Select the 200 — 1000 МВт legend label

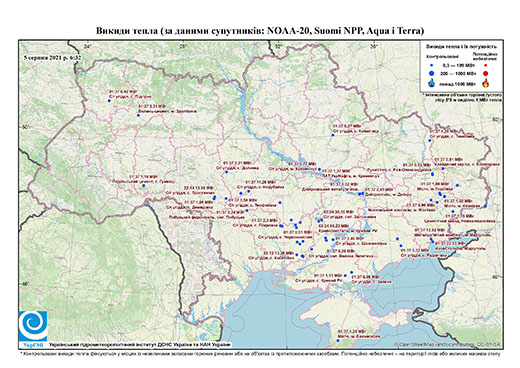click(x=457, y=74)
